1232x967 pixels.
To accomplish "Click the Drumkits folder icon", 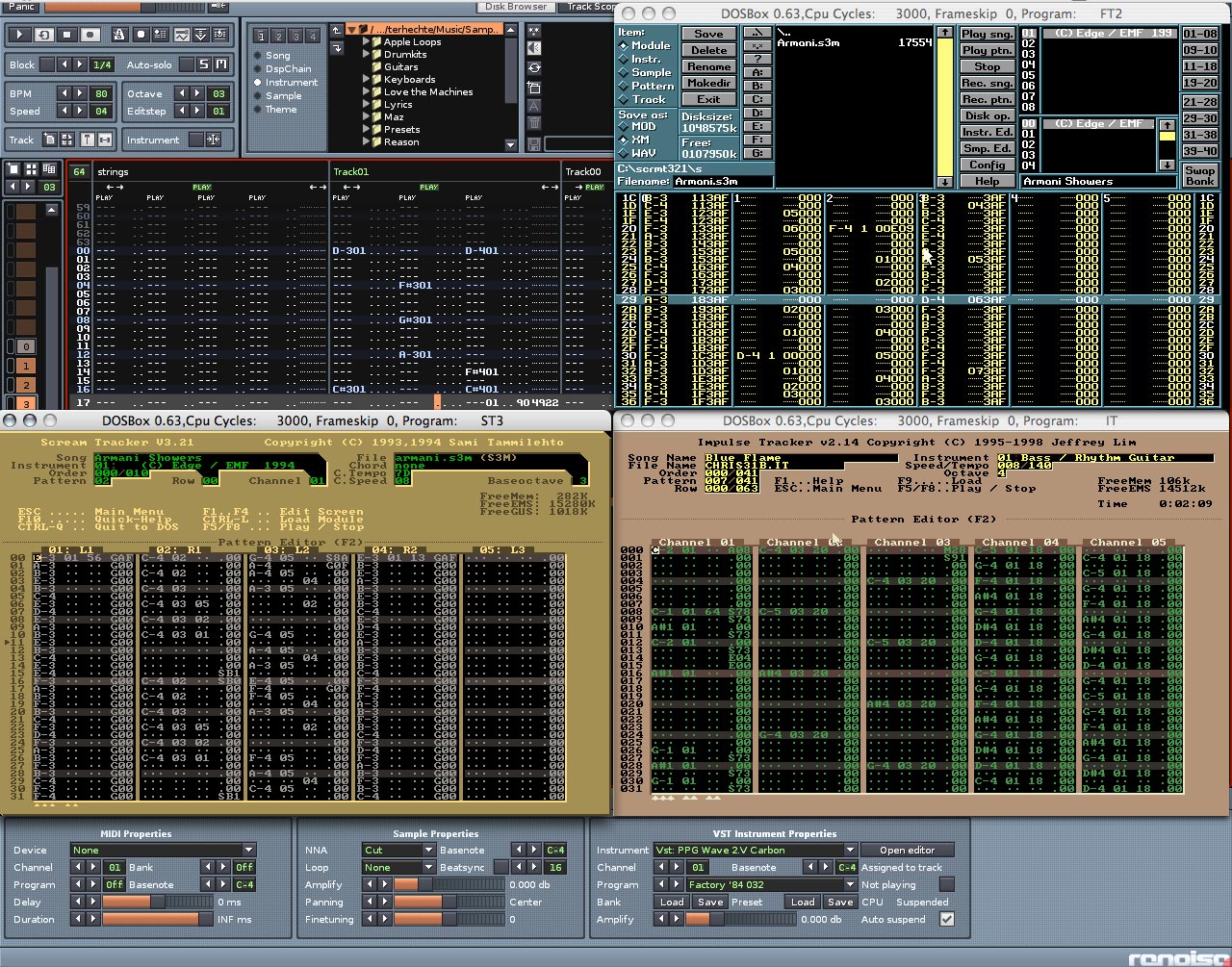I will [x=377, y=55].
